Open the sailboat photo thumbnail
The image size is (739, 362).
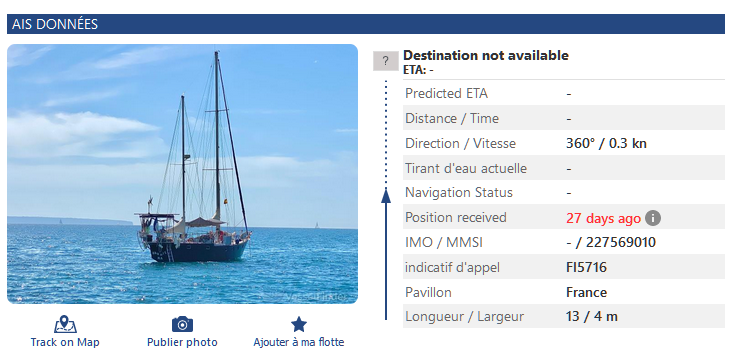(x=182, y=174)
